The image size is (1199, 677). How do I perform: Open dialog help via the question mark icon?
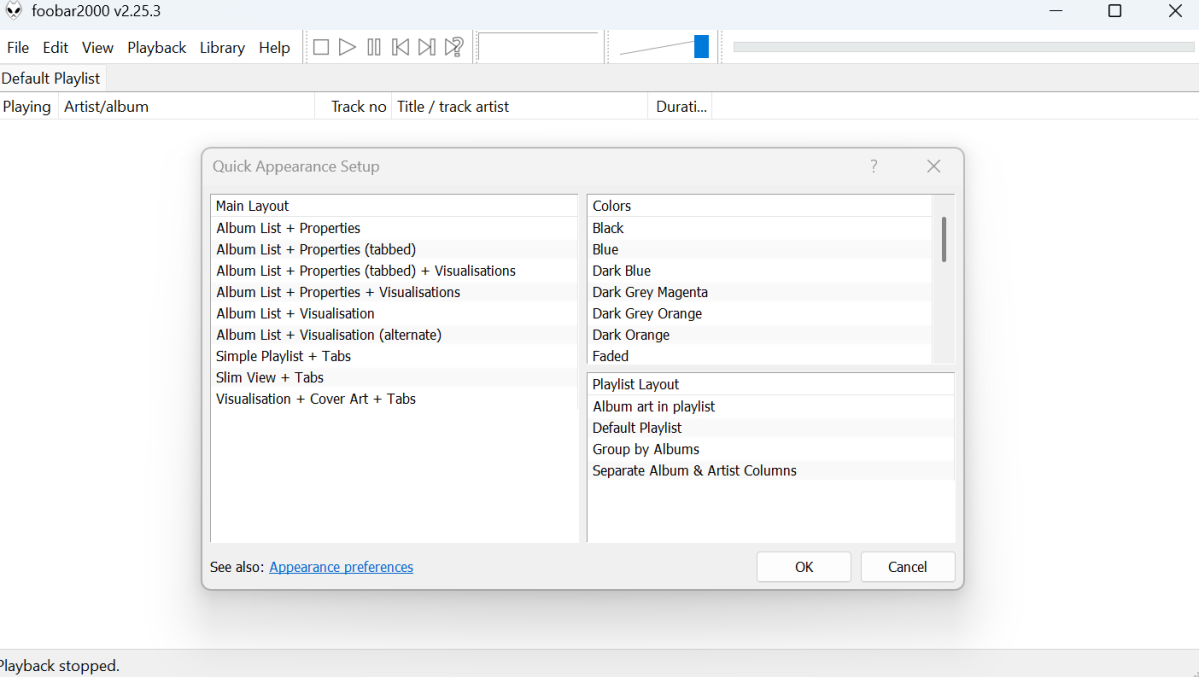coord(873,166)
